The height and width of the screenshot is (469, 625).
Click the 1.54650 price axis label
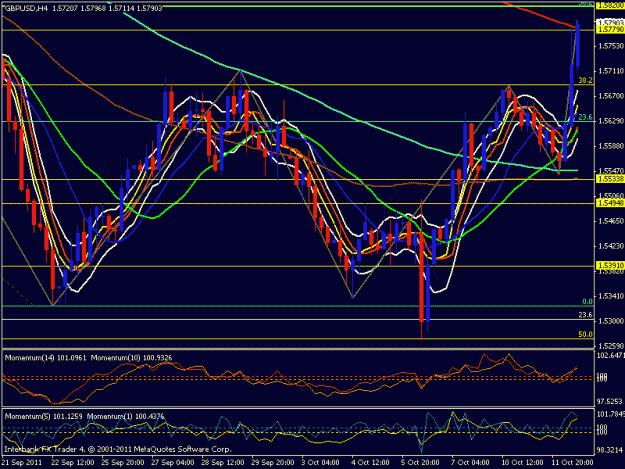[x=611, y=221]
